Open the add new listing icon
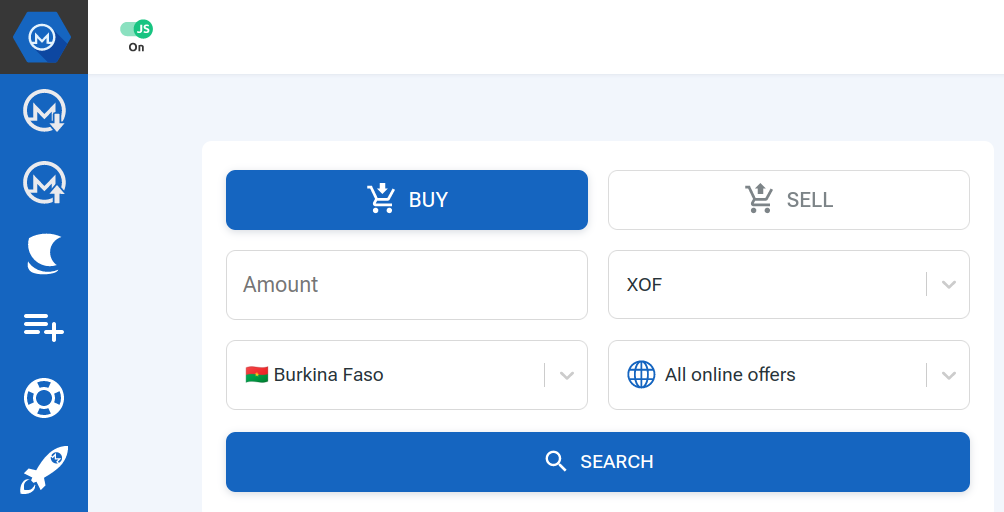 tap(44, 326)
